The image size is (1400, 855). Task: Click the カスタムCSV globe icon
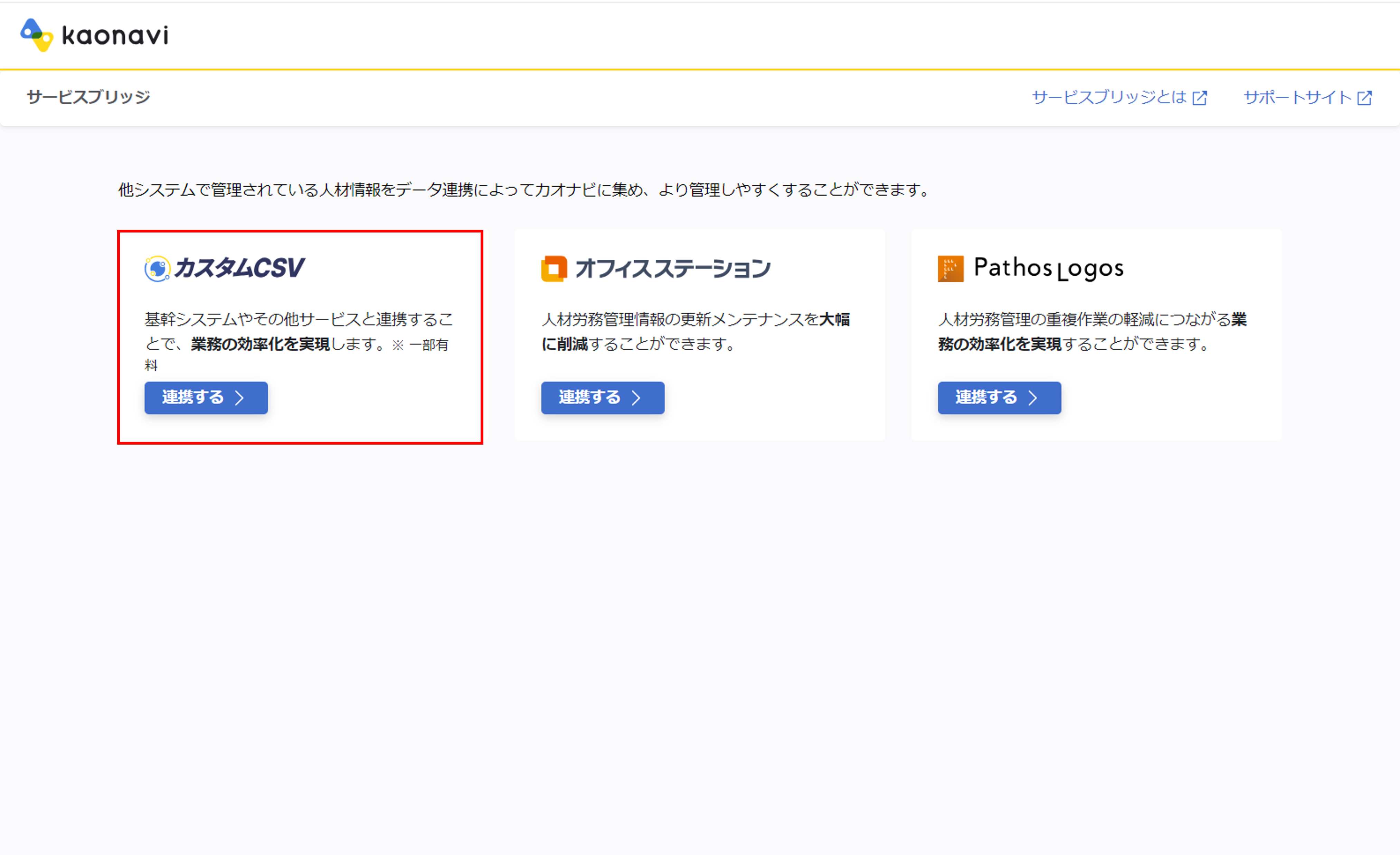[158, 269]
